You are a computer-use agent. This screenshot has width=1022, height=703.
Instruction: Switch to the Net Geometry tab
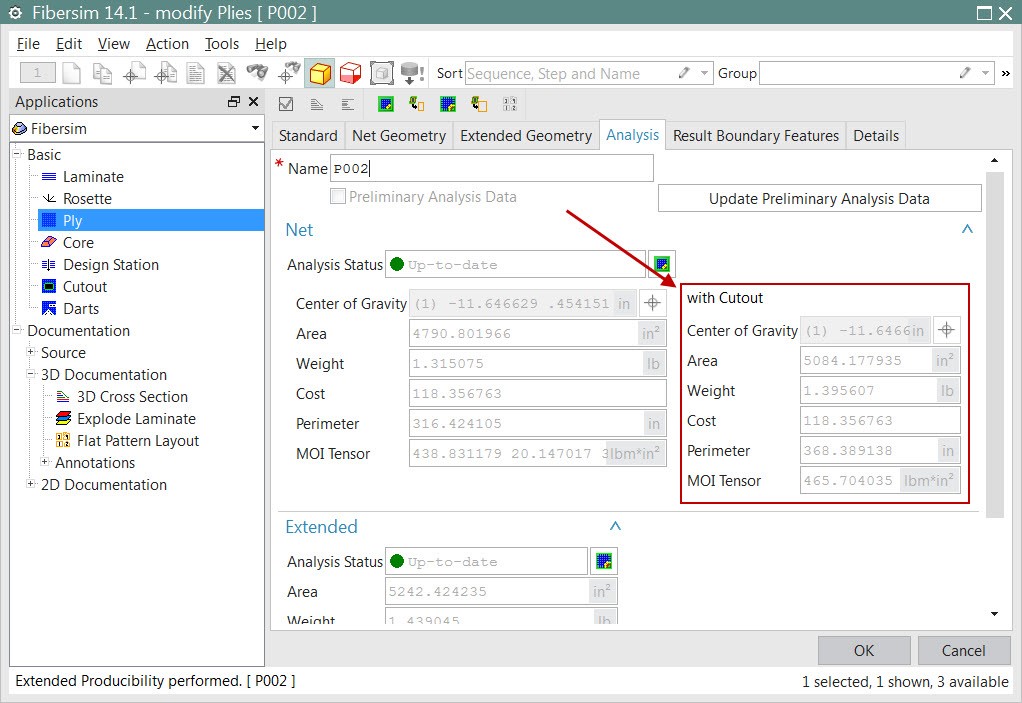pos(398,135)
